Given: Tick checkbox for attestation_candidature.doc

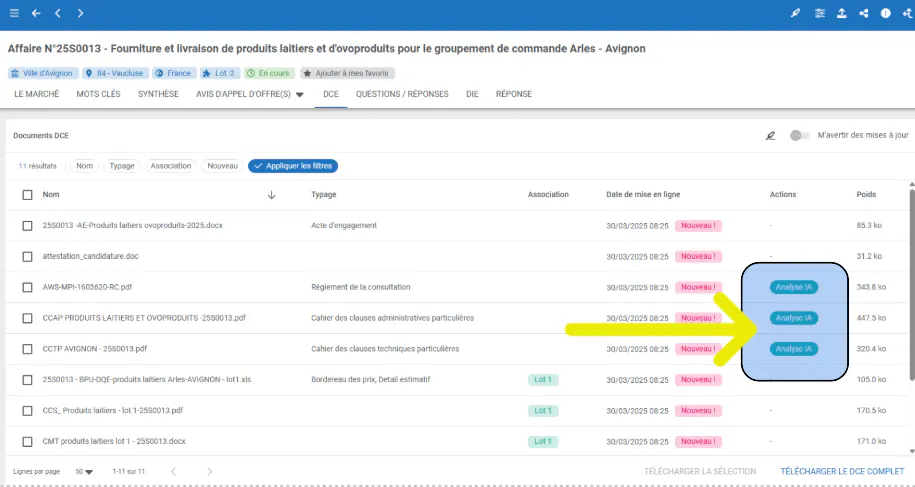Looking at the screenshot, I should click(28, 256).
